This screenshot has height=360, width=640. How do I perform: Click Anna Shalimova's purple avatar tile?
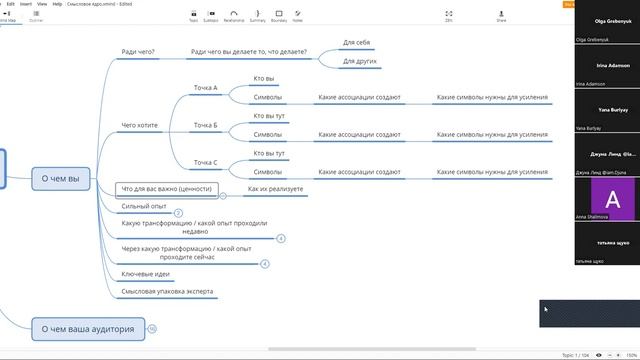(x=607, y=199)
